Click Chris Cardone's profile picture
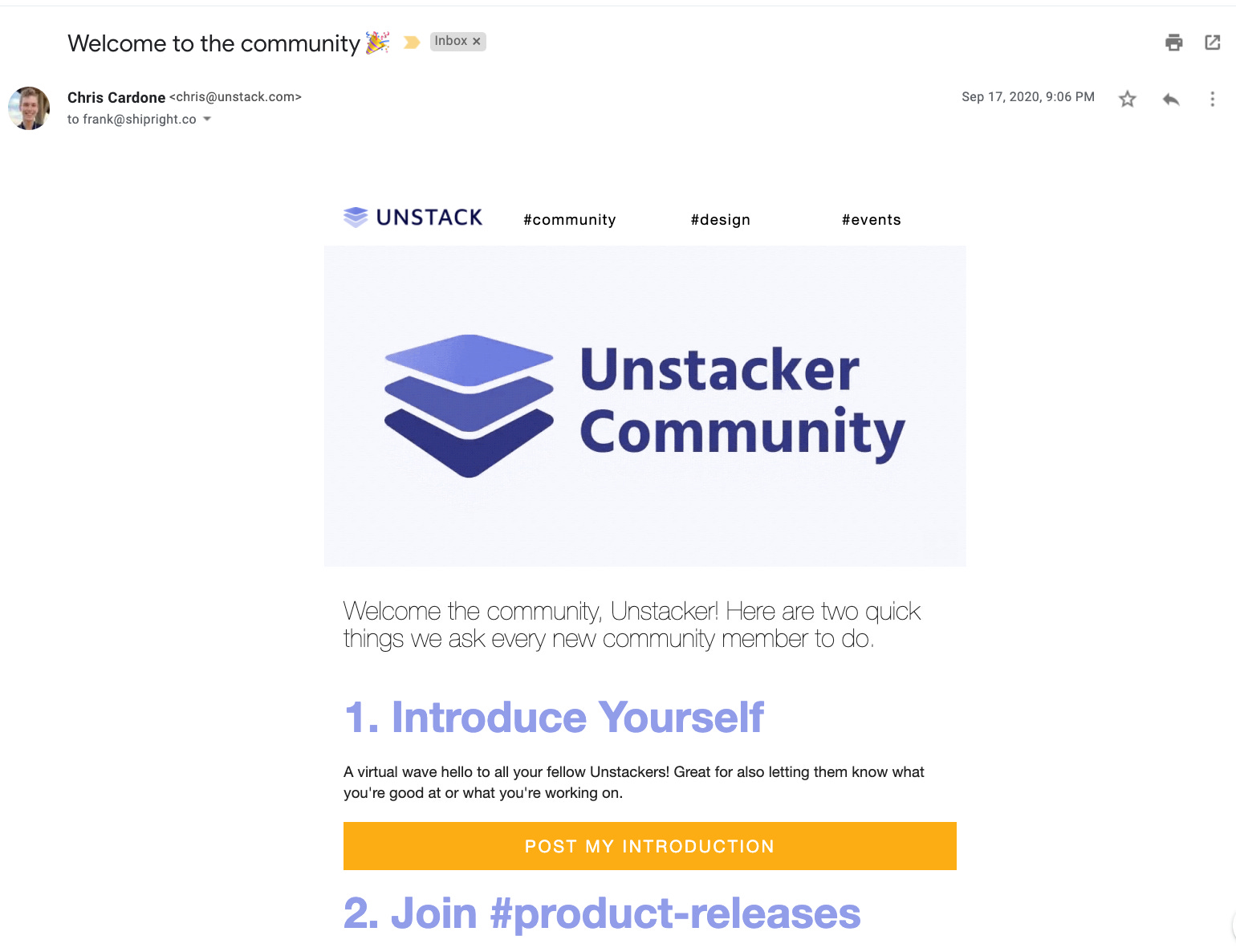The height and width of the screenshot is (952, 1236). pos(29,108)
